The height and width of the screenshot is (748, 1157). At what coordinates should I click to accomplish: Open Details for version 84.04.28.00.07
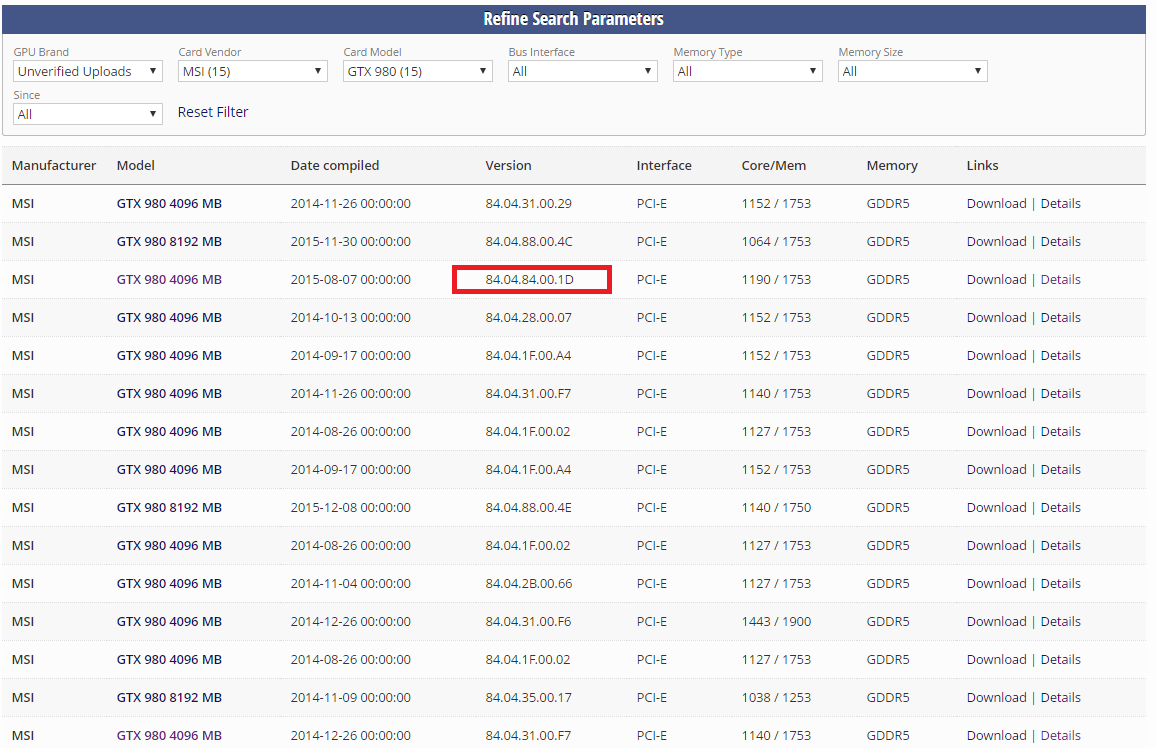point(1060,317)
